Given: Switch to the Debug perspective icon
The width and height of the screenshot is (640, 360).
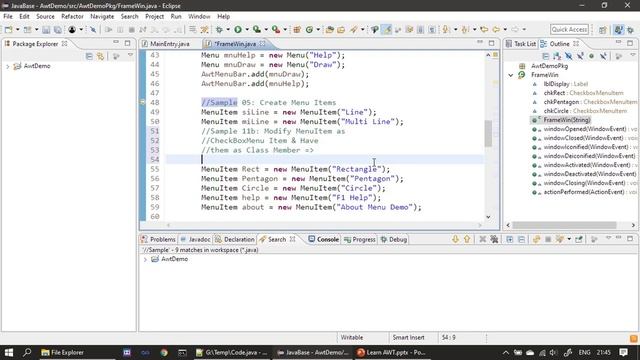Looking at the screenshot, I should (x=631, y=29).
